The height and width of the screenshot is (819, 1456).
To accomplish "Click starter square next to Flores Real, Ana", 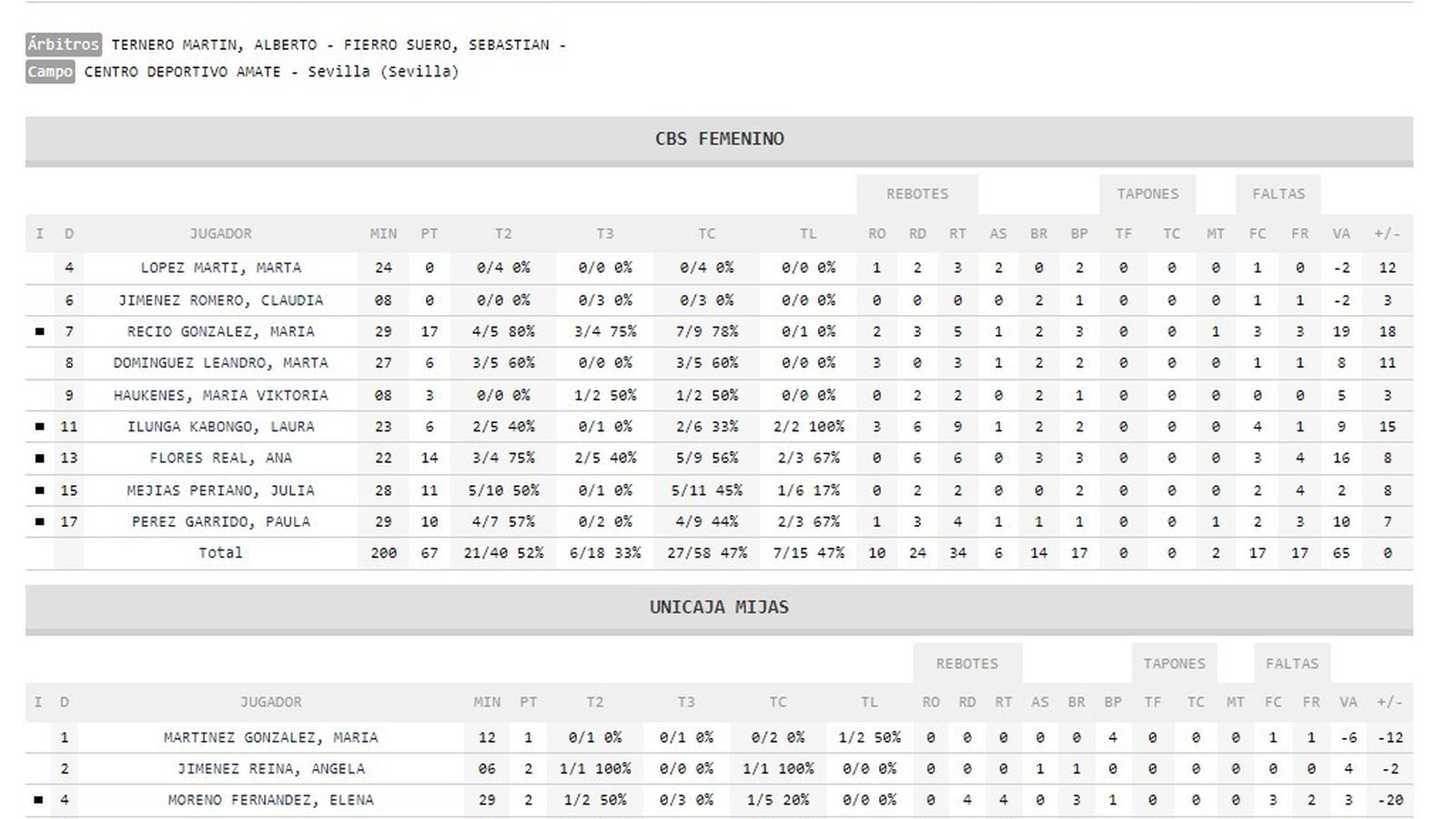I will coord(39,459).
